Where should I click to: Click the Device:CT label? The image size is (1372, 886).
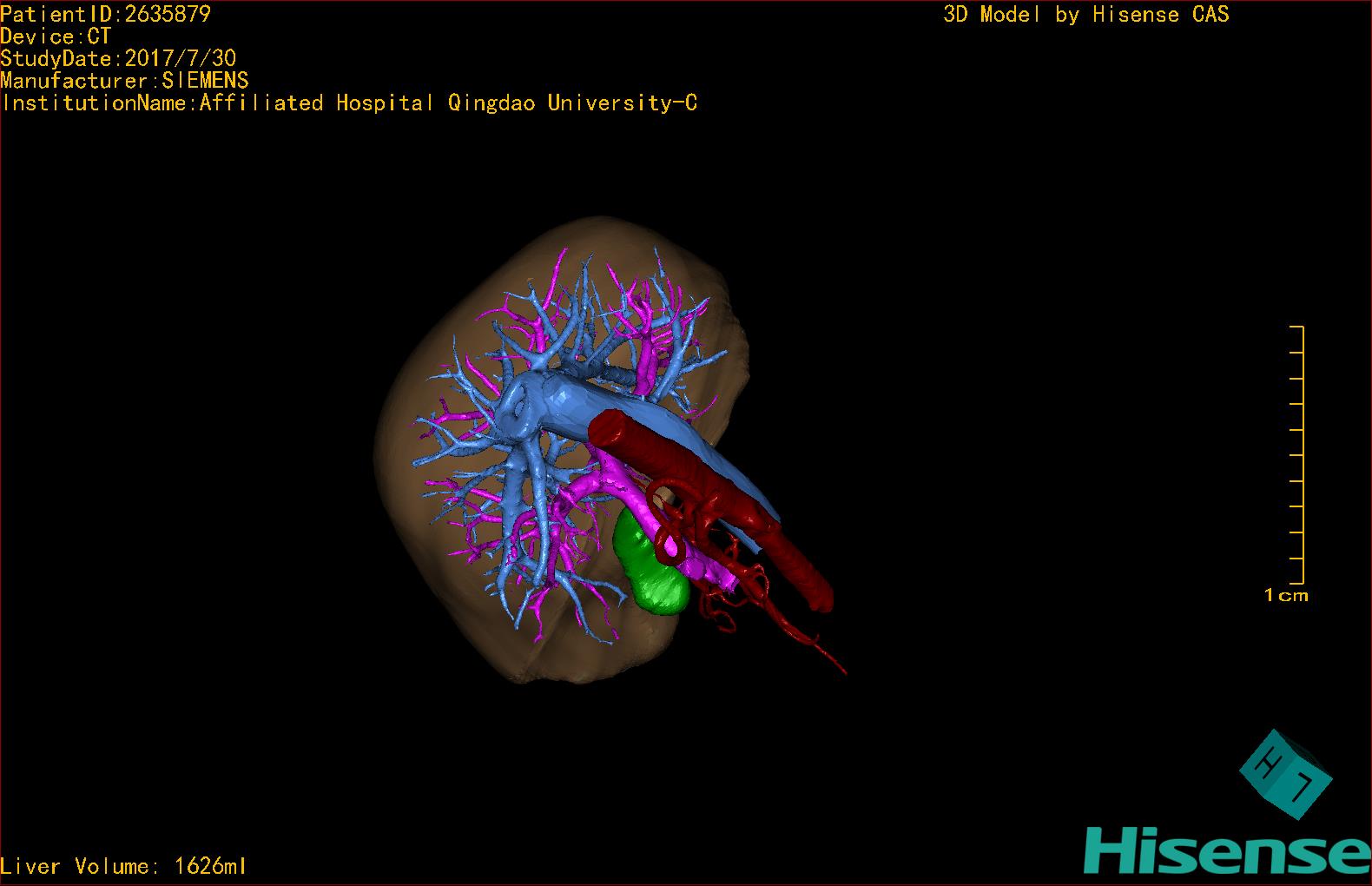[56, 36]
